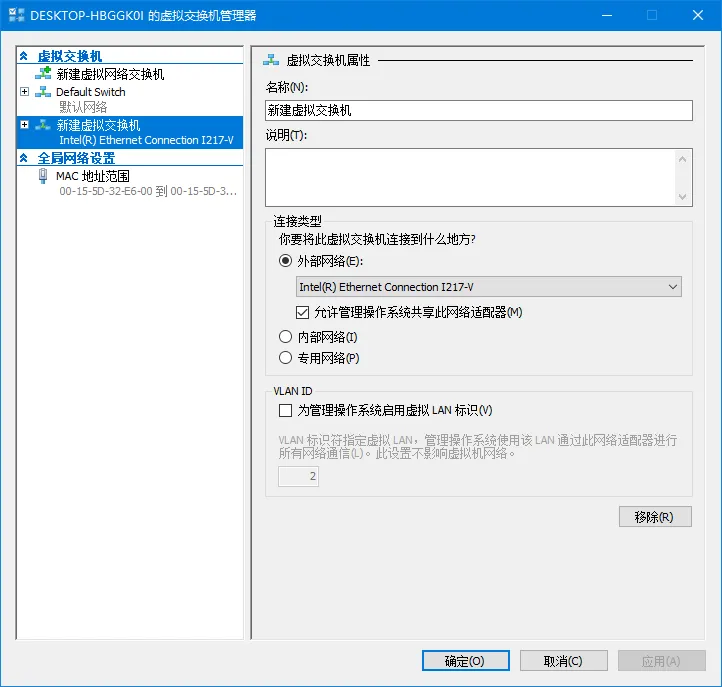Click the 默认网络 subtitle text
Image resolution: width=722 pixels, height=687 pixels.
(83, 107)
